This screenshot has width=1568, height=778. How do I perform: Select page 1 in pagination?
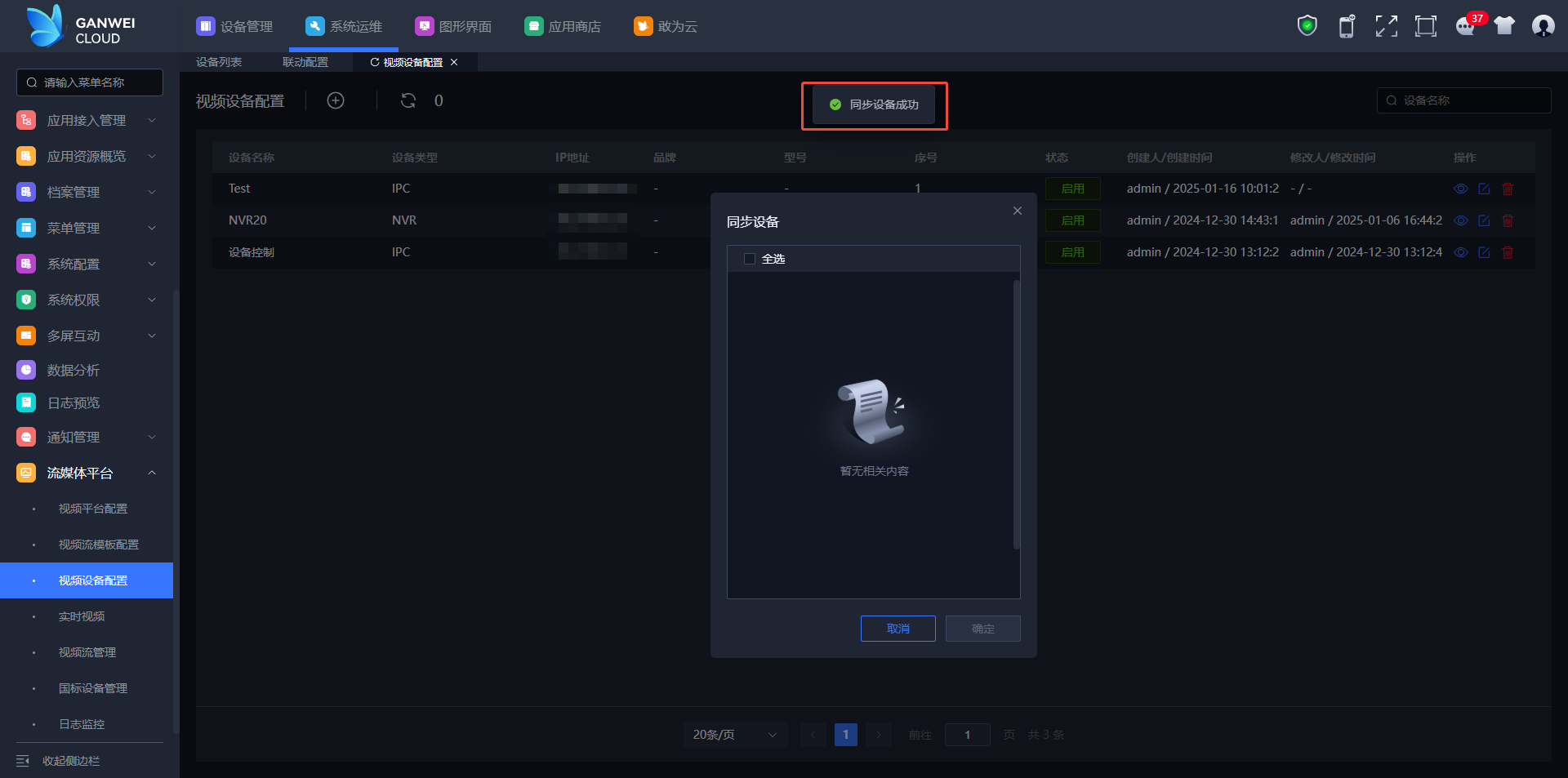click(846, 735)
